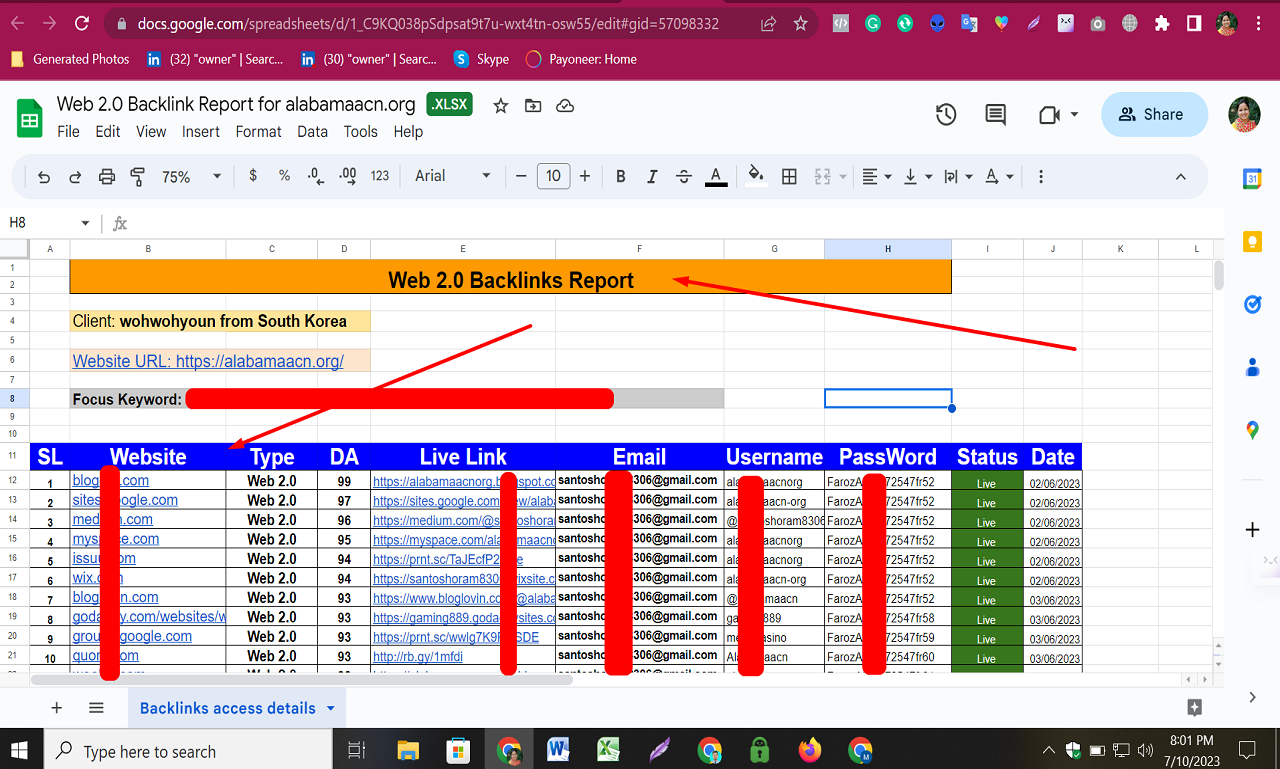This screenshot has height=769, width=1280.
Task: Toggle italic formatting
Action: 652,176
